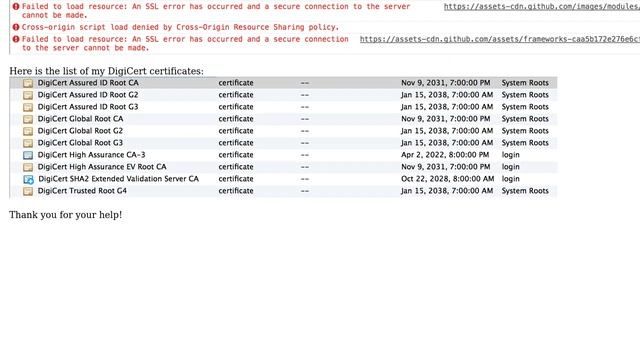Click System Roots in the DigiCert Global Root CA row
This screenshot has width=640, height=360.
point(525,119)
